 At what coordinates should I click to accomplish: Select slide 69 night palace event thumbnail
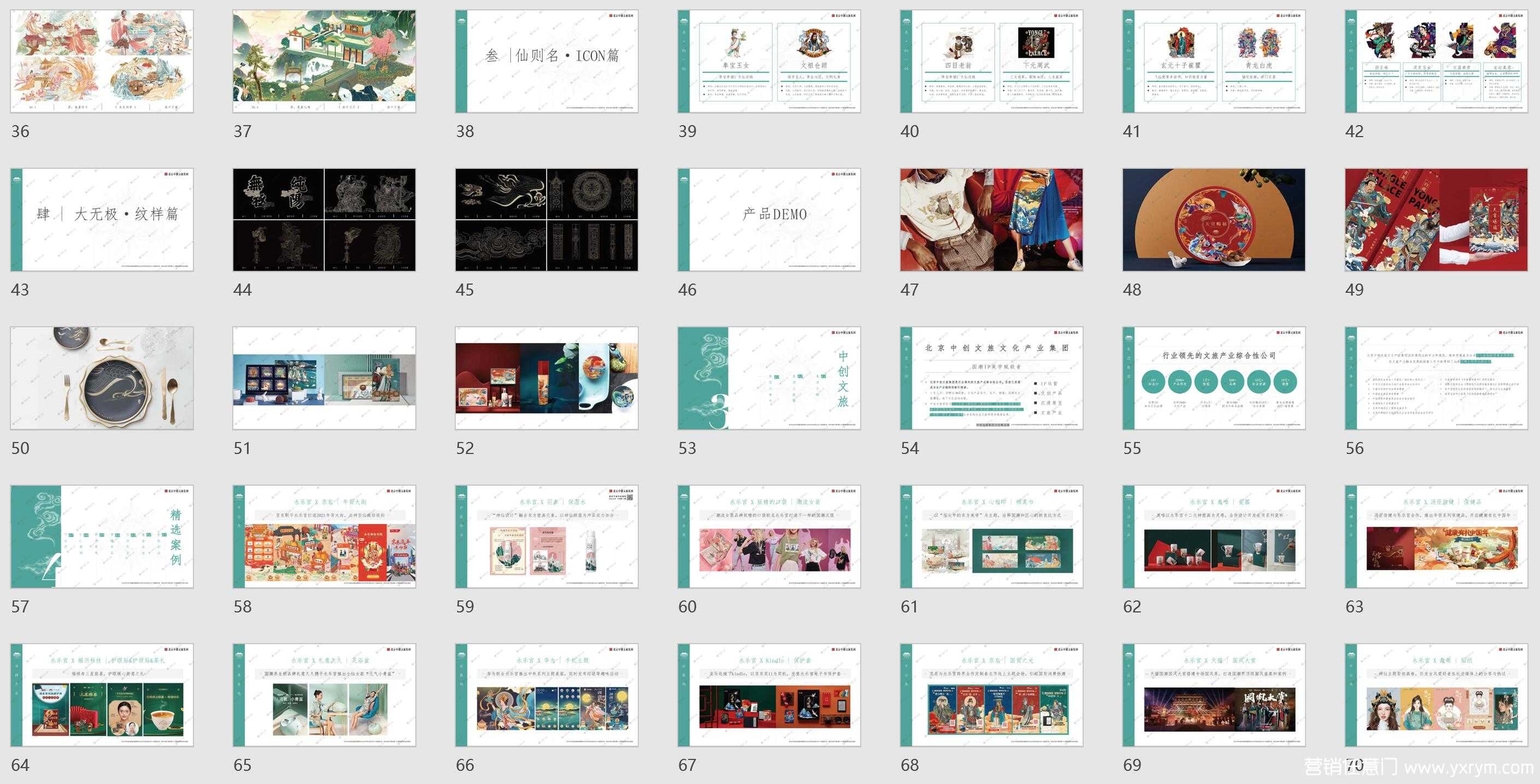(1214, 695)
